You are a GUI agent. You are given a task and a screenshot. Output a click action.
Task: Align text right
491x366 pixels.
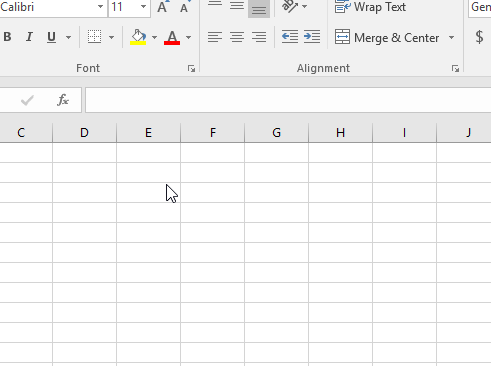[259, 37]
